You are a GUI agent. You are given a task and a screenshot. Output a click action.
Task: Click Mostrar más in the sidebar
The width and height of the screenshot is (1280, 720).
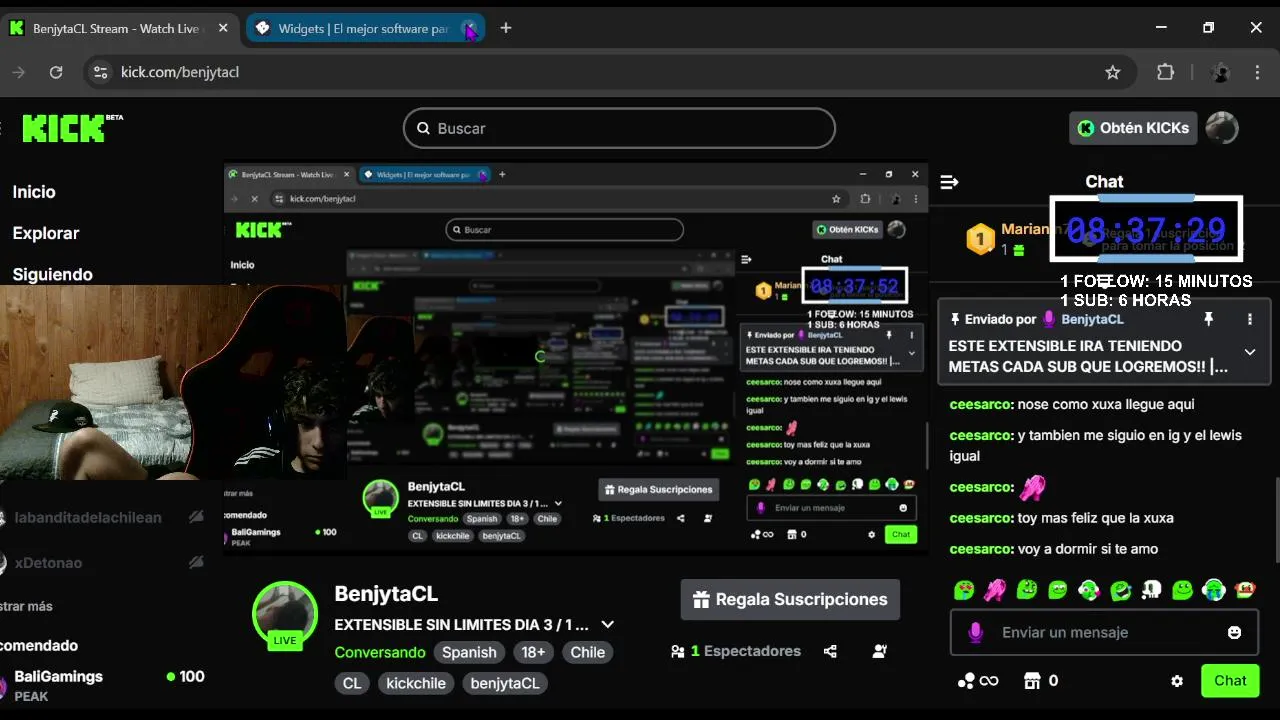click(26, 606)
